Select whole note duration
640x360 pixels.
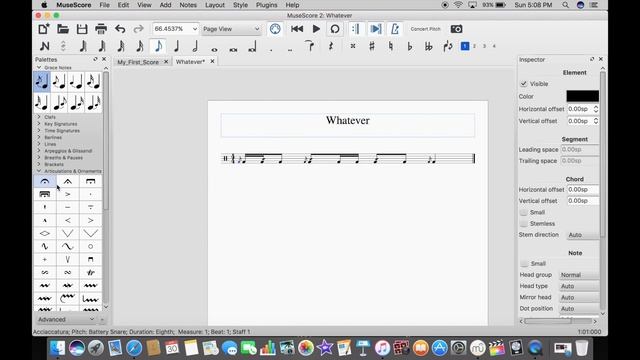[x=214, y=49]
